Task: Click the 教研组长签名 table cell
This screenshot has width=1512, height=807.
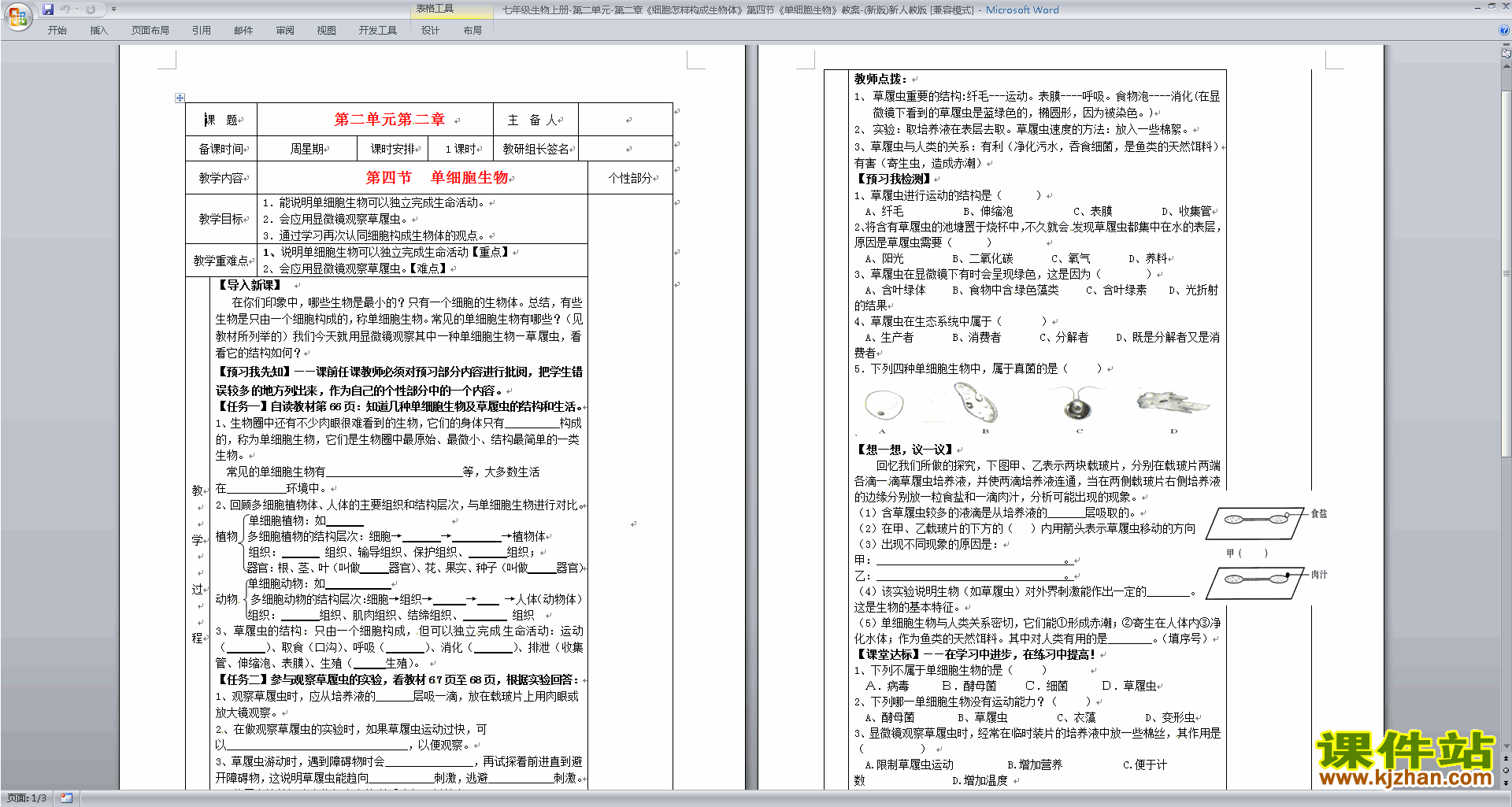Action: [535, 149]
